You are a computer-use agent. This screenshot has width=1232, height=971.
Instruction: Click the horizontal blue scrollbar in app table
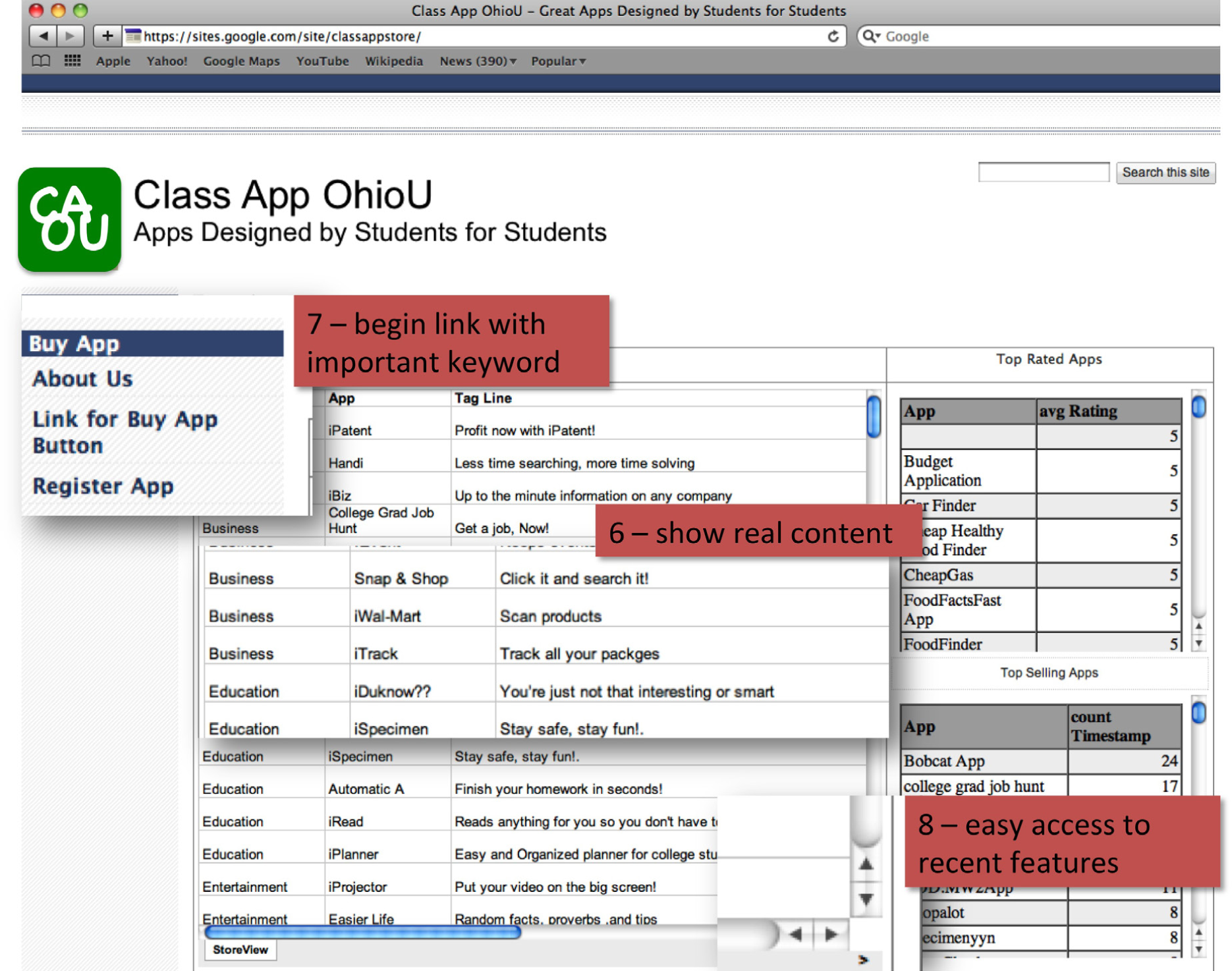[362, 931]
